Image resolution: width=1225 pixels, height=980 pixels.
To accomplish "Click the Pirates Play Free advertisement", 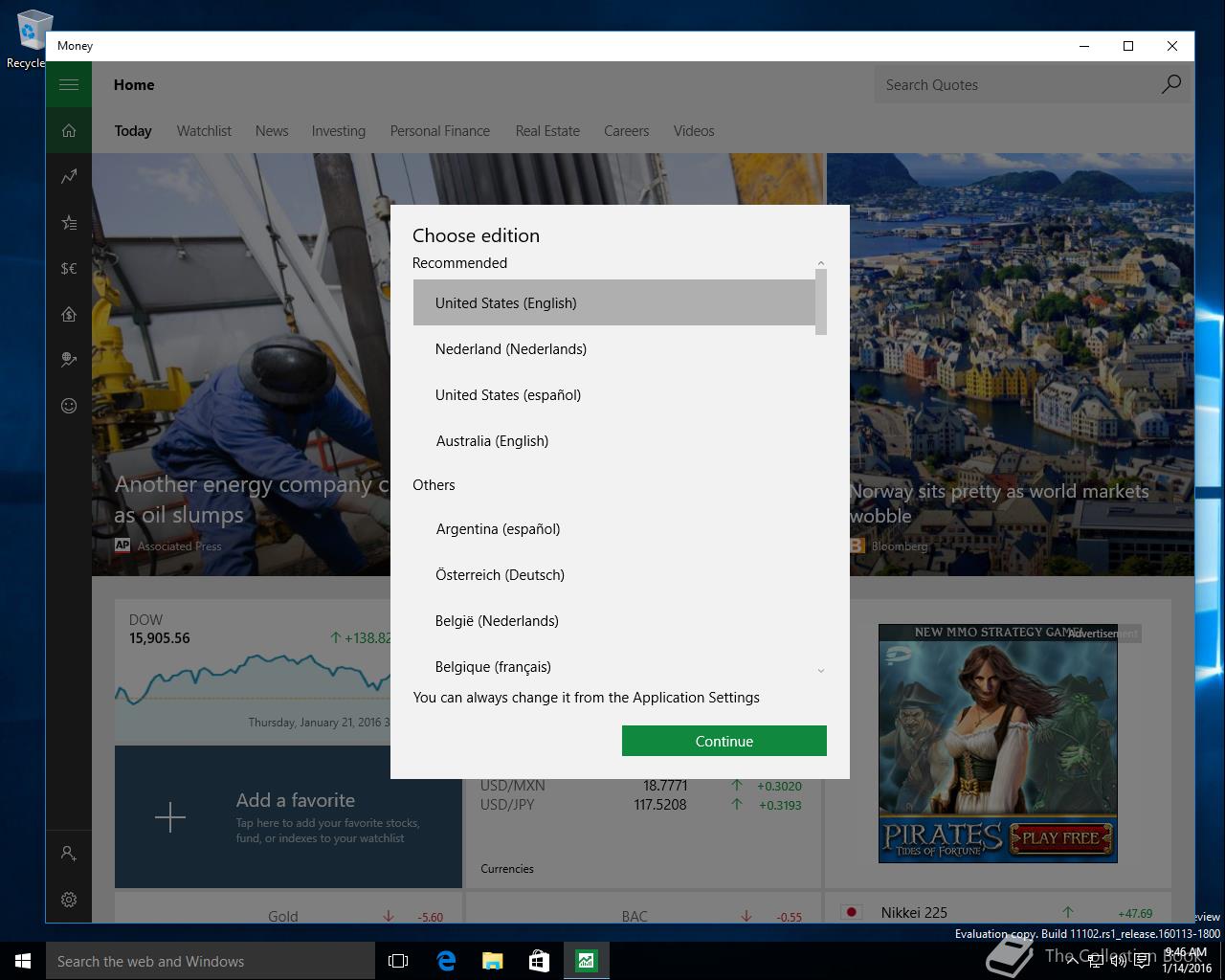I will pyautogui.click(x=997, y=744).
